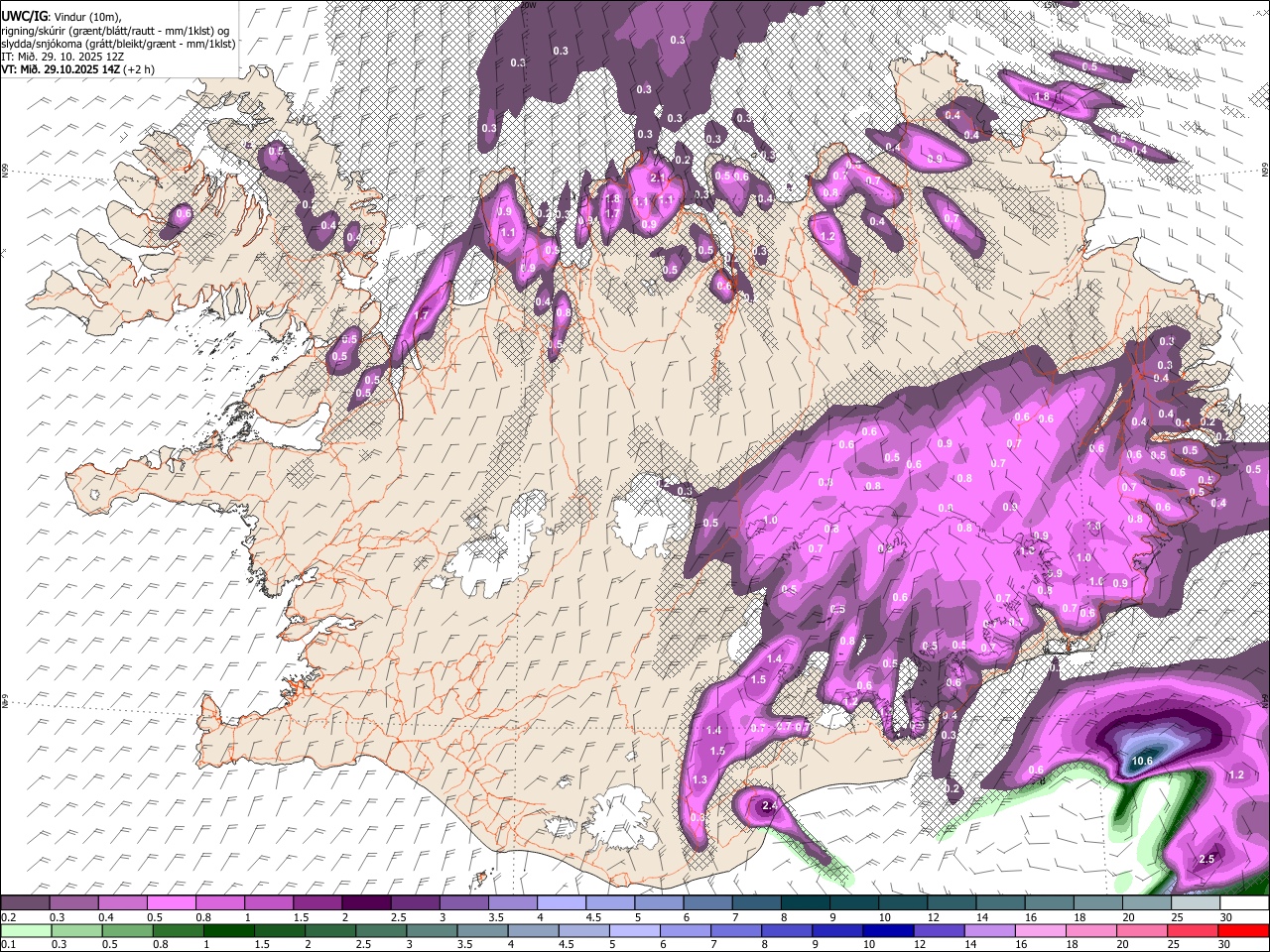Screen dimensions: 1270x952
Task: Click the '10' label on the lower rain scale
Action: pos(869,945)
